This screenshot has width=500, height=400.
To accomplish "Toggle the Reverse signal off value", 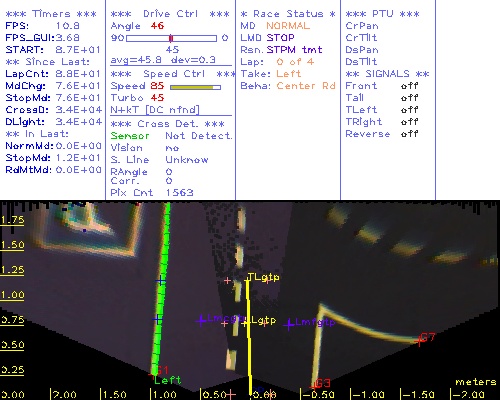I will click(x=409, y=134).
